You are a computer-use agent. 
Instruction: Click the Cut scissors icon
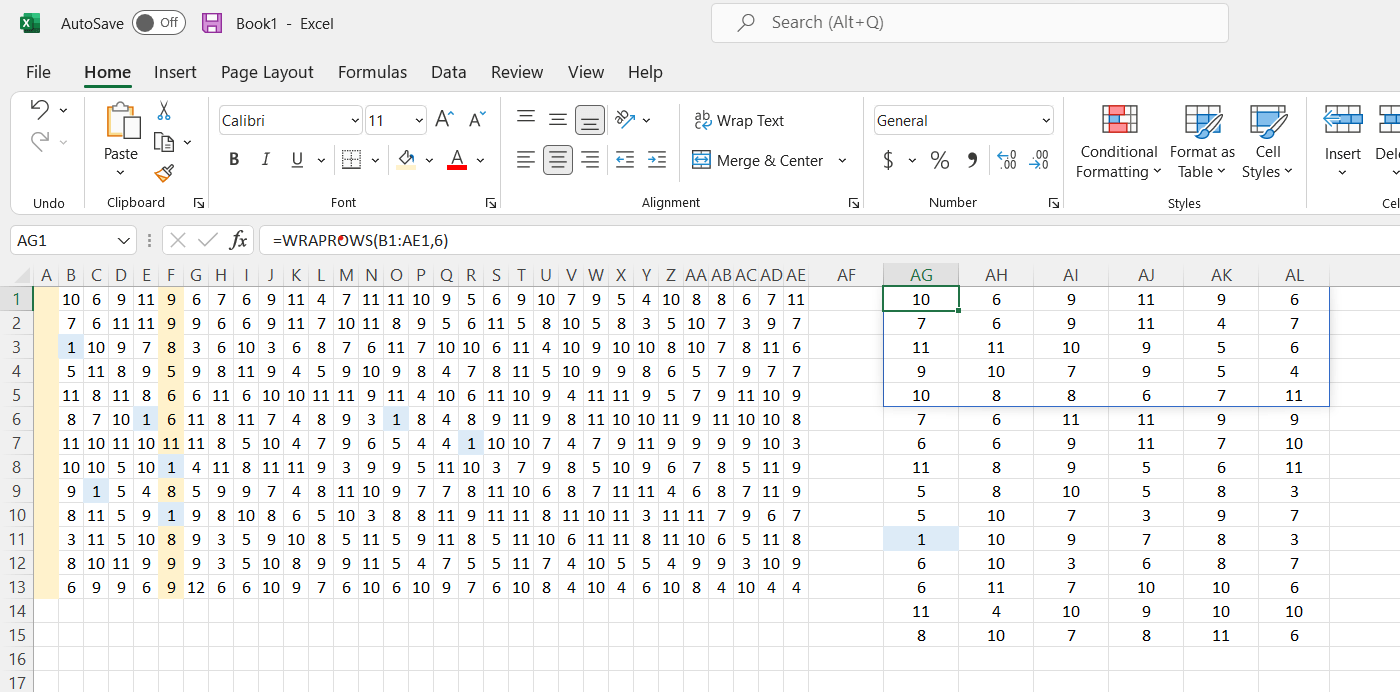(164, 110)
